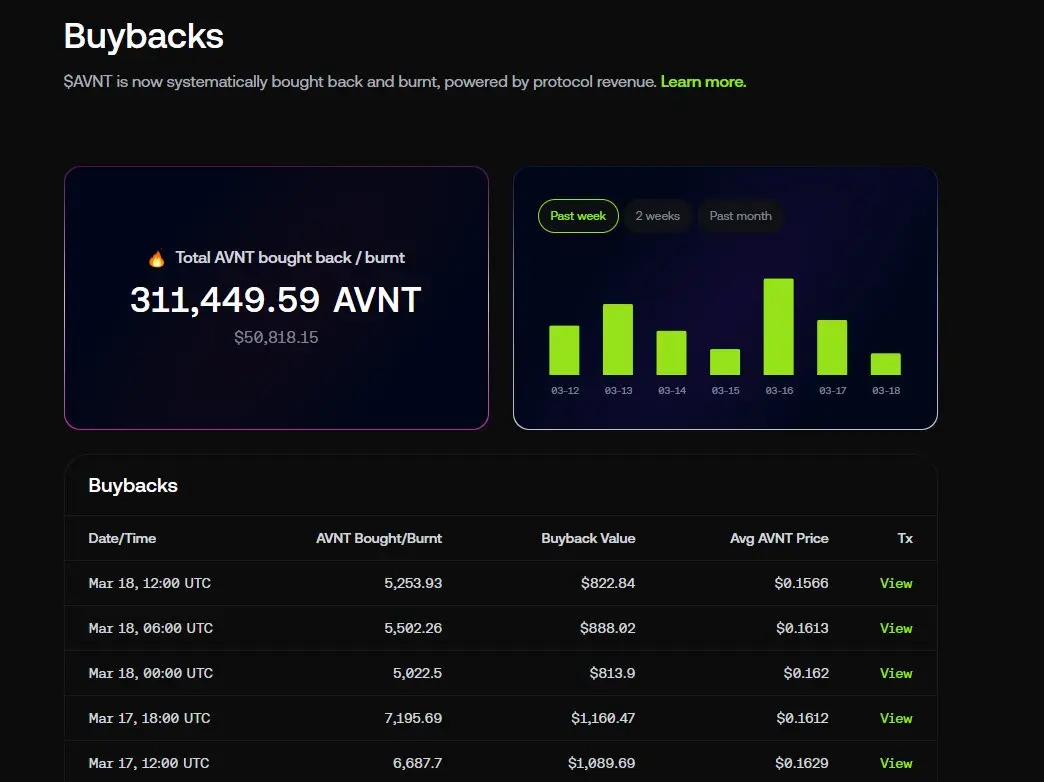Image resolution: width=1044 pixels, height=782 pixels.
Task: Click the 5,022.5 amount cell
Action: tap(417, 673)
